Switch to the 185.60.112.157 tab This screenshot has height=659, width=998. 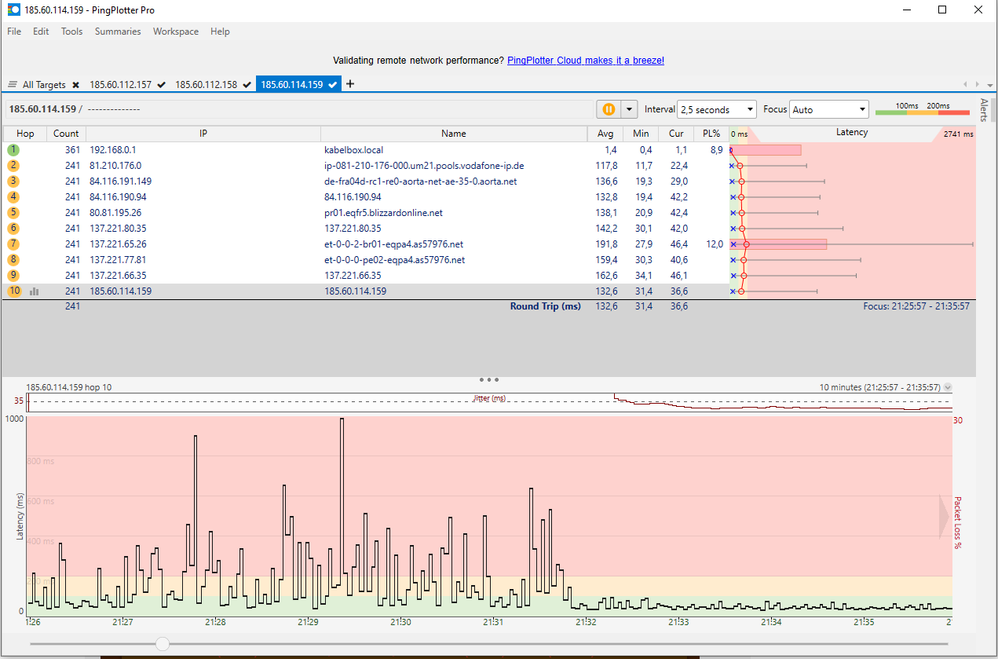click(121, 85)
